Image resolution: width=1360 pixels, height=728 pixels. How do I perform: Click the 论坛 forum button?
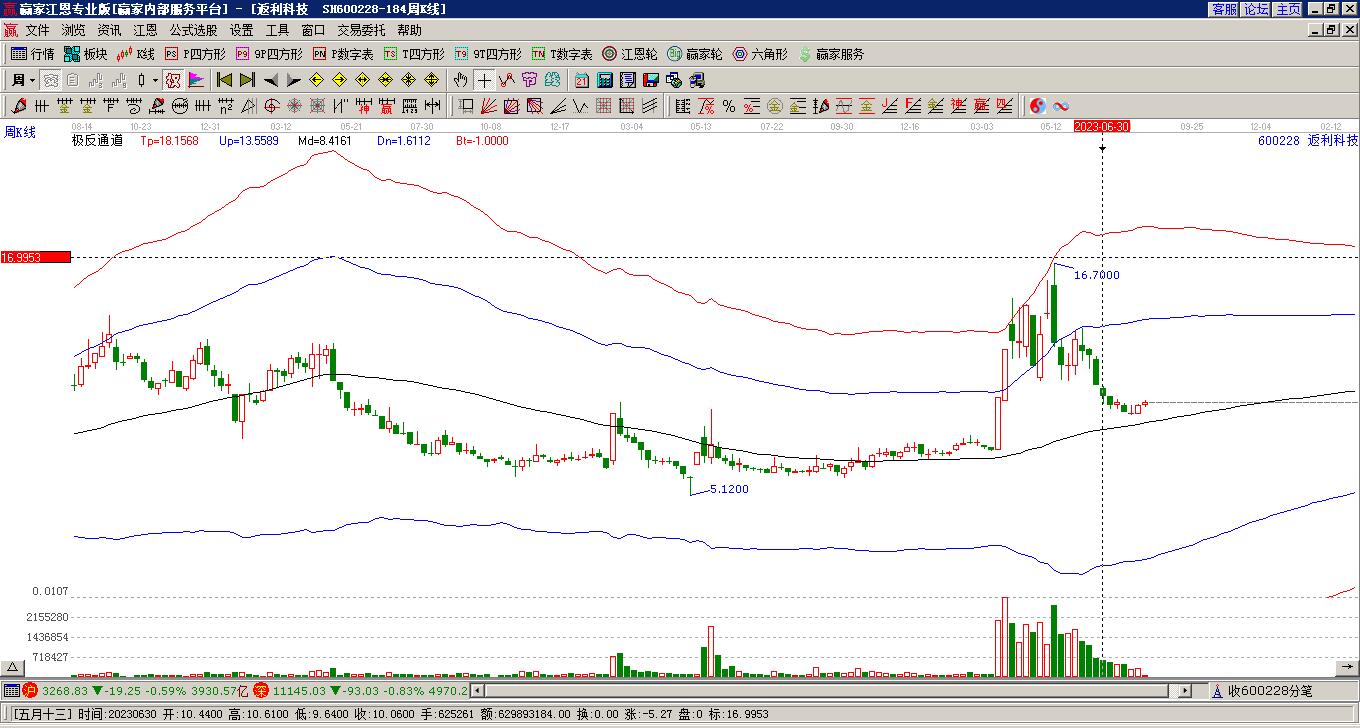tap(1256, 9)
